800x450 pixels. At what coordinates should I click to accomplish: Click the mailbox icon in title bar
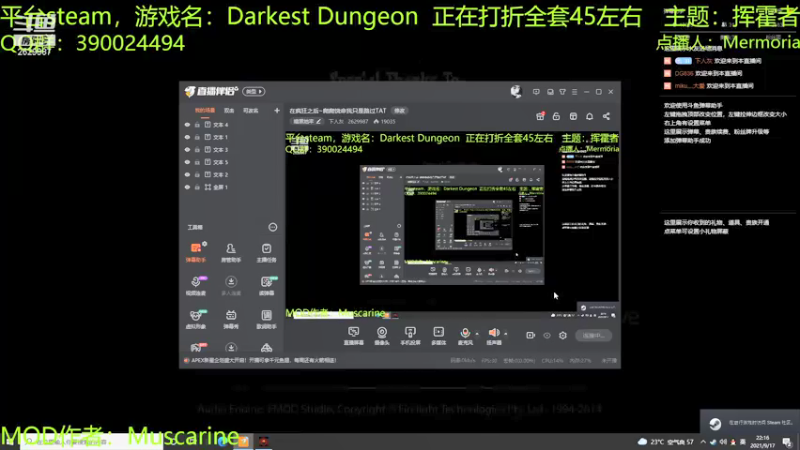(550, 92)
